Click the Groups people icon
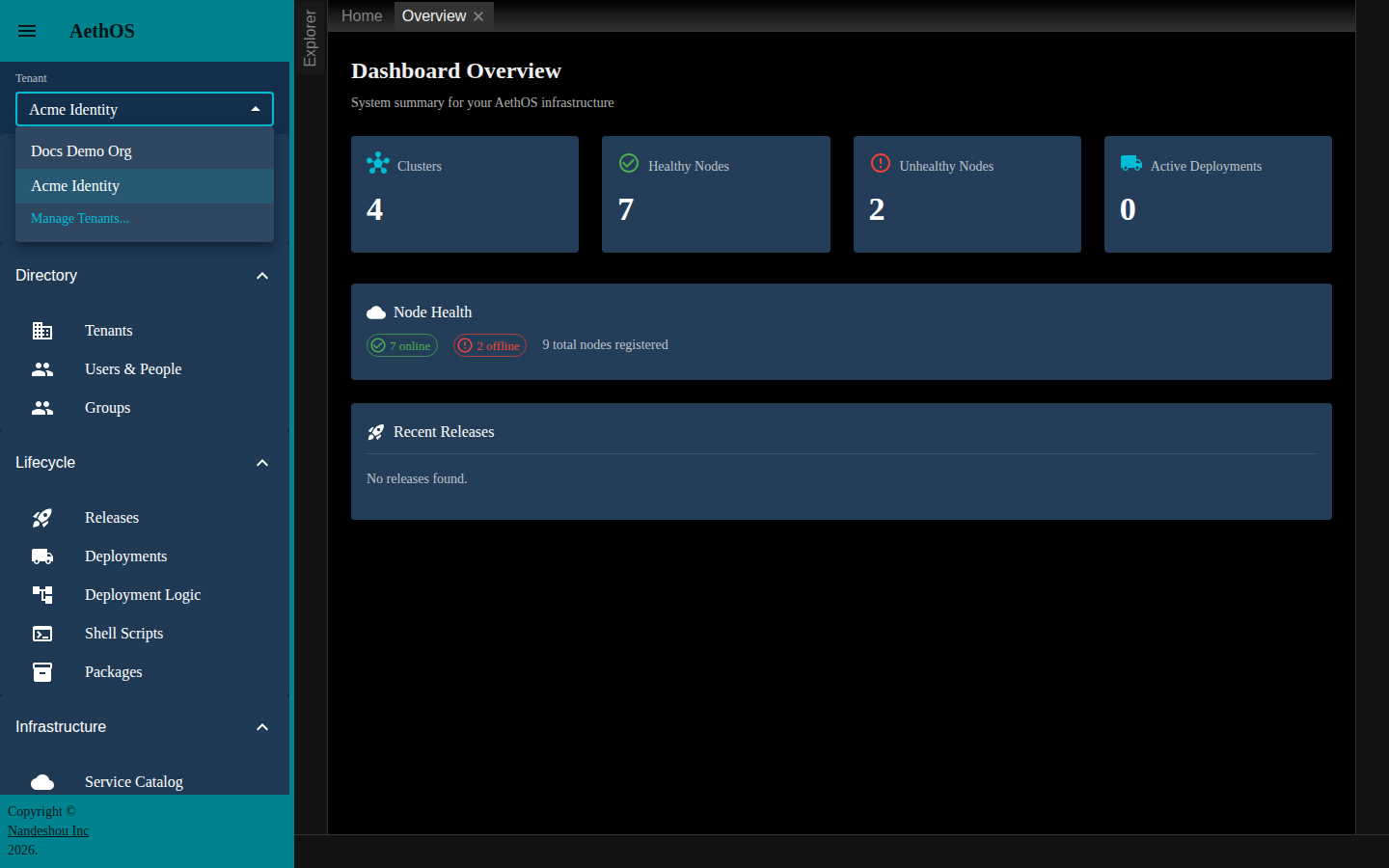The image size is (1389, 868). point(42,408)
